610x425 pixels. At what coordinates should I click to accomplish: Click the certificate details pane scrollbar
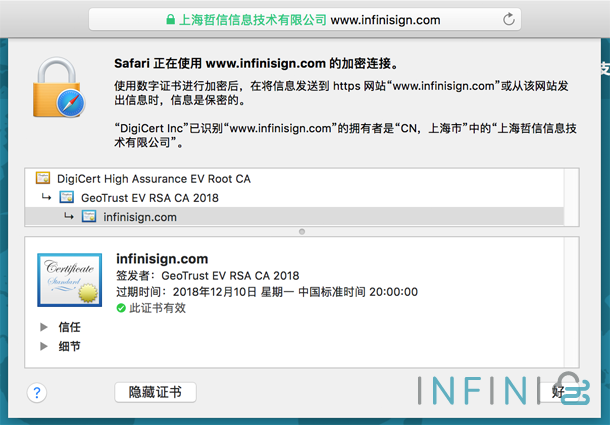pos(571,302)
